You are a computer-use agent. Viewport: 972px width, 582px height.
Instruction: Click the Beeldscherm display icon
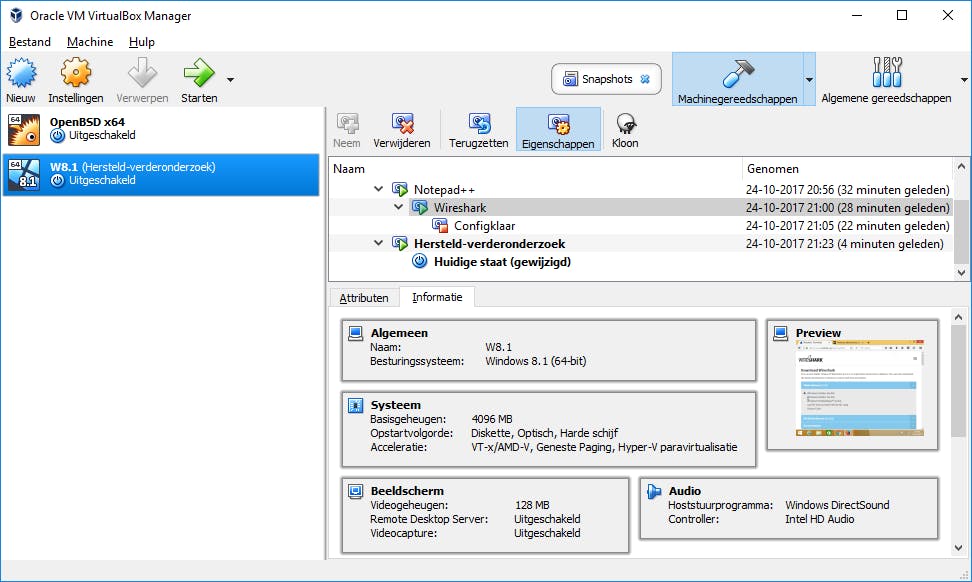[x=355, y=492]
